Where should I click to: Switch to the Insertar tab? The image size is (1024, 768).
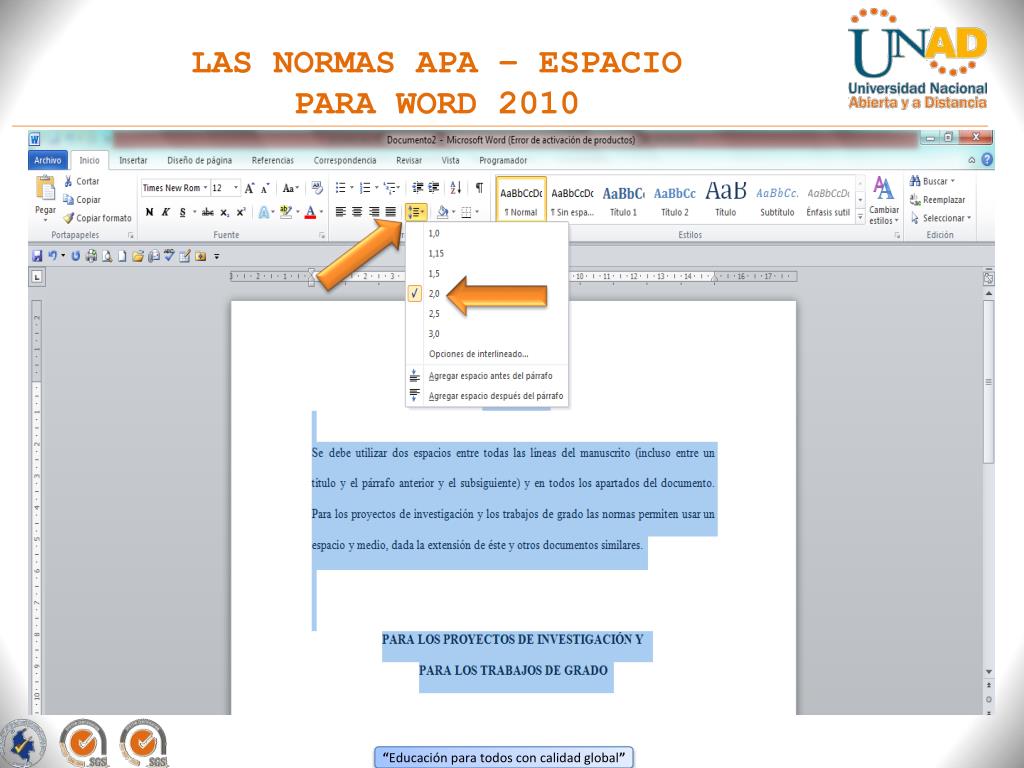point(133,160)
